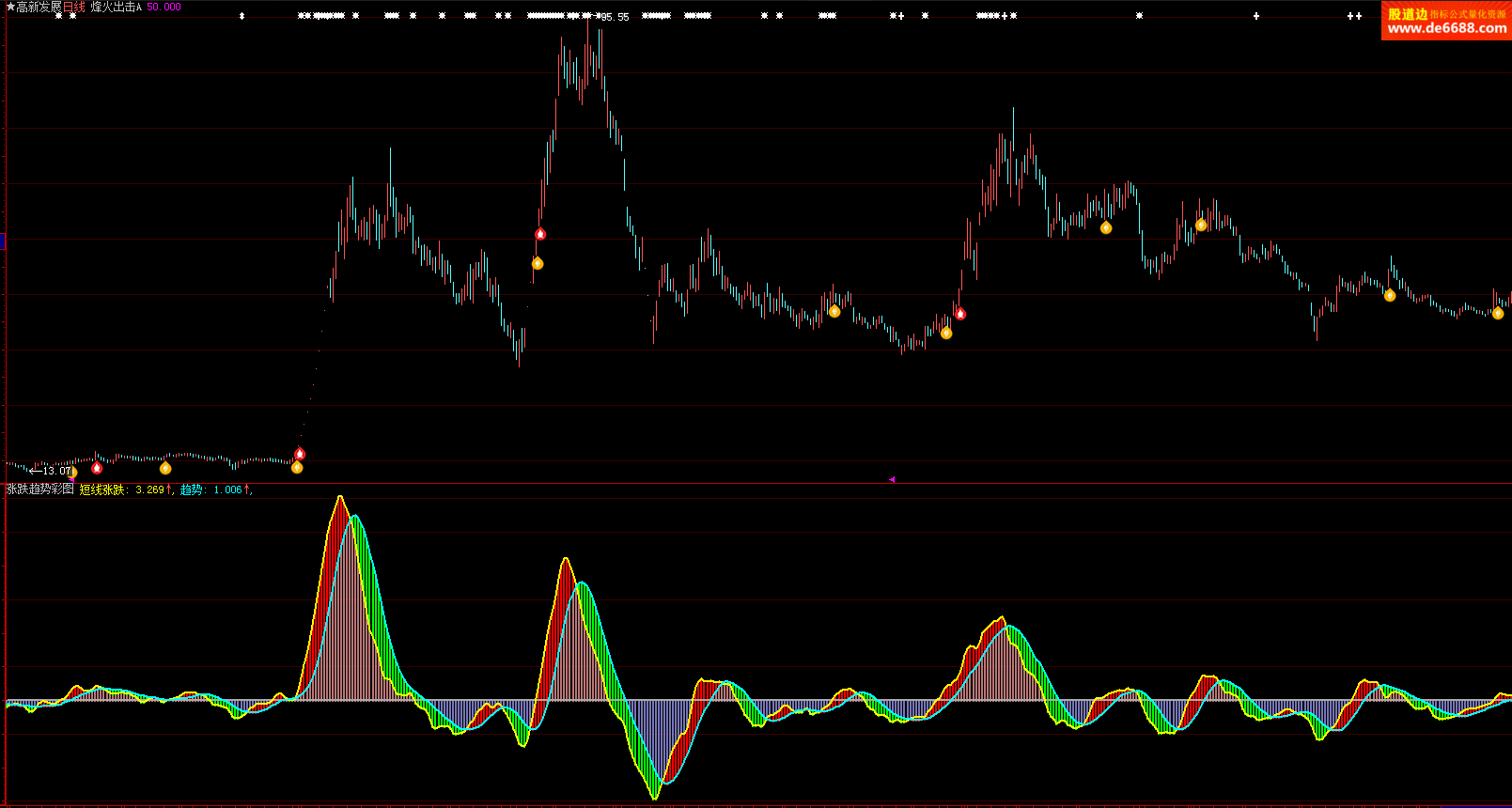Click the white star icon before 高新发展
Image resolution: width=1512 pixels, height=808 pixels.
[10, 7]
